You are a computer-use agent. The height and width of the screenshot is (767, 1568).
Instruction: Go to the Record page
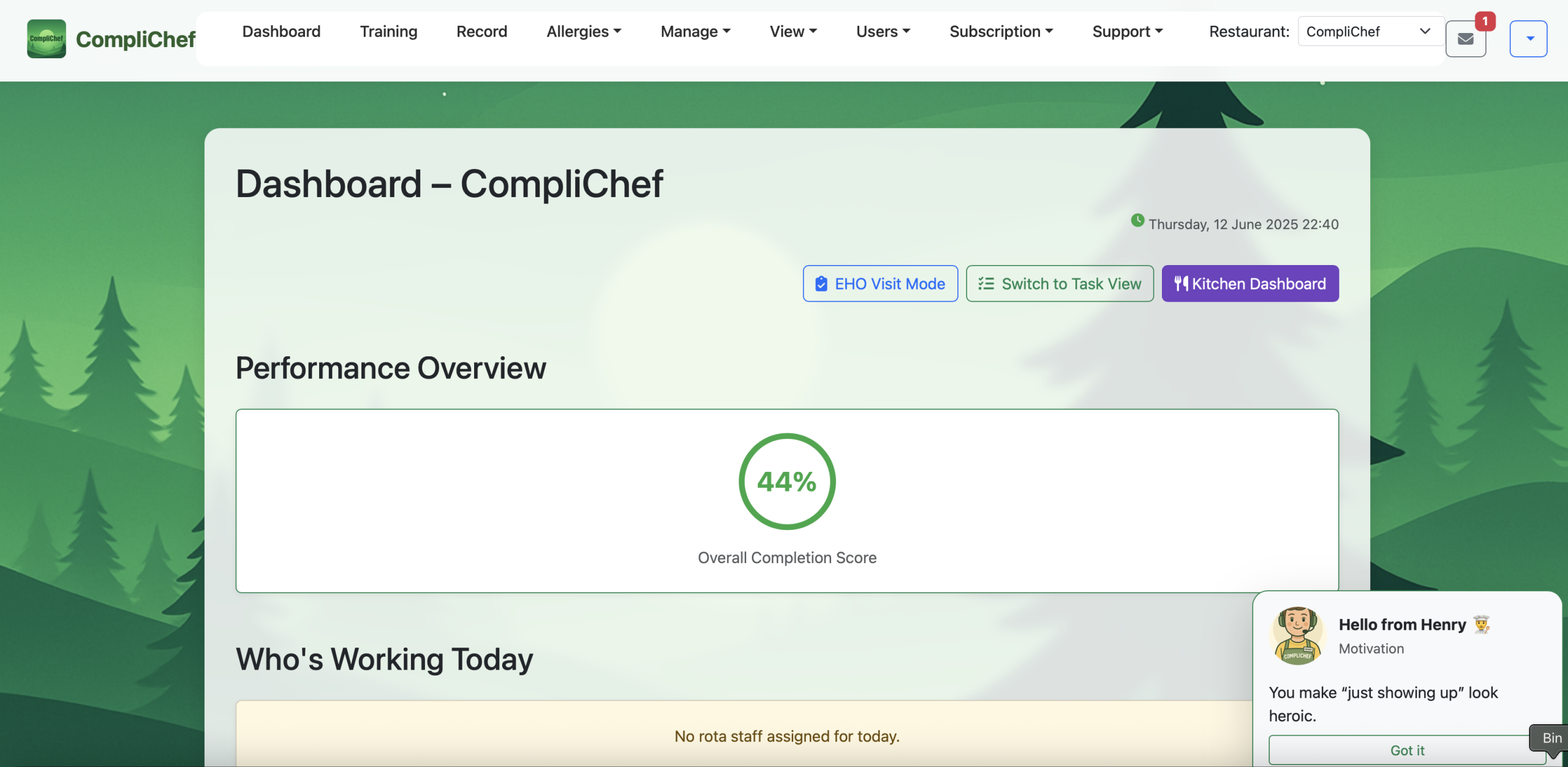click(x=481, y=31)
